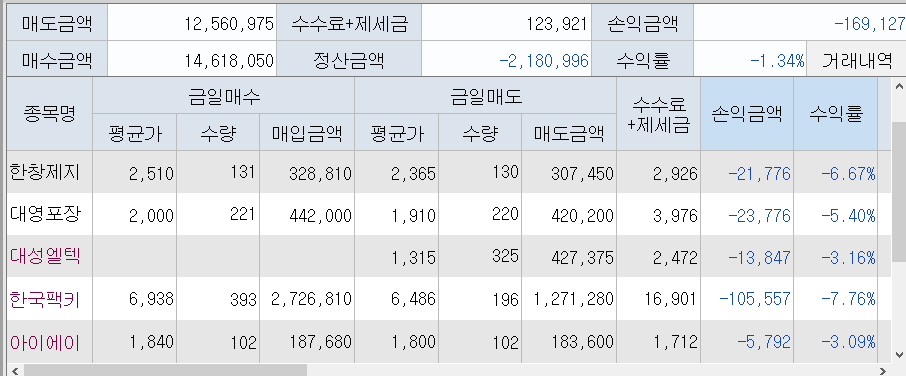Click vertical scrollbar down arrow
Viewport: 906px width, 376px height.
pos(899,354)
